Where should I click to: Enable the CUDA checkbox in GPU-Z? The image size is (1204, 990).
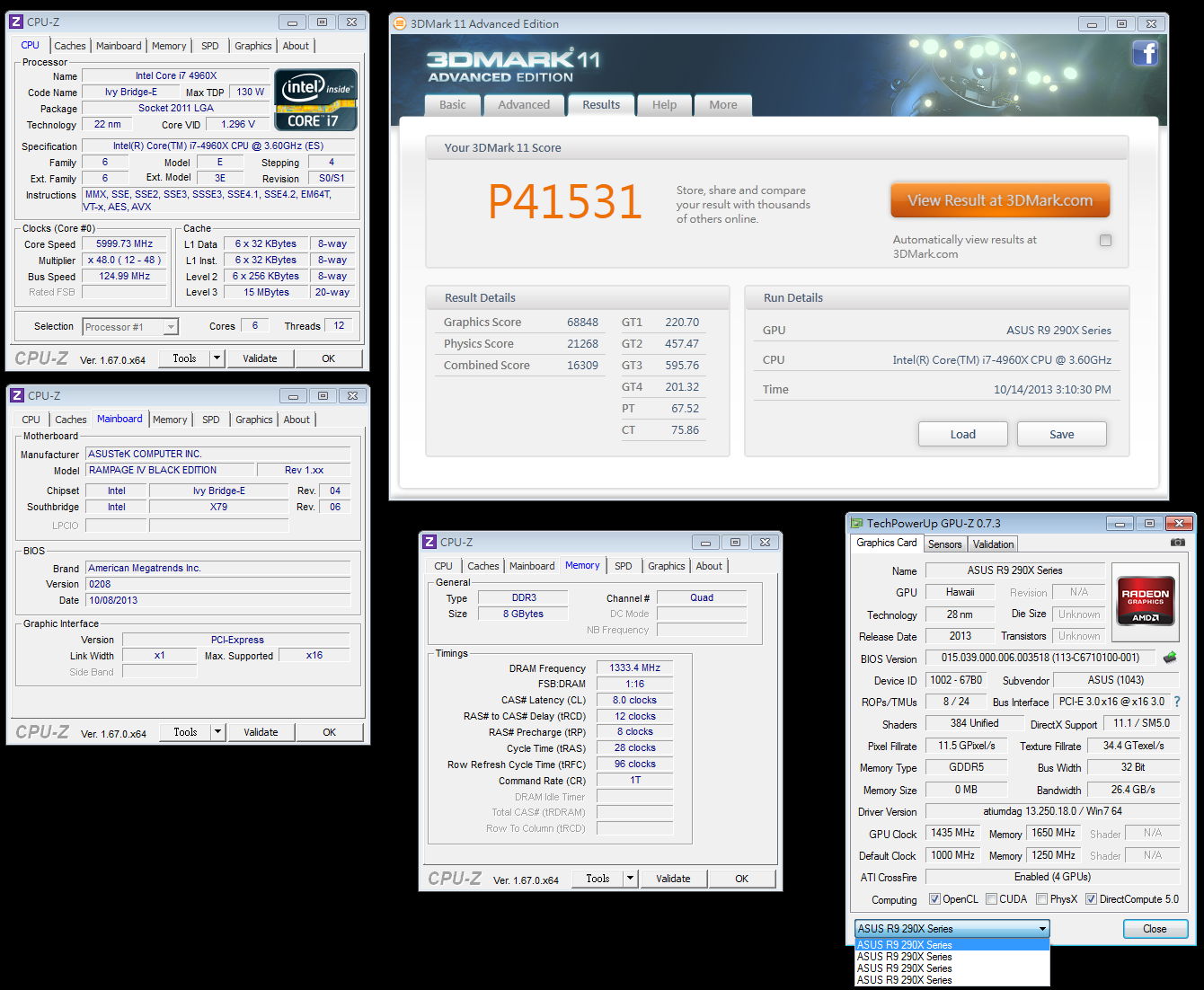pos(992,898)
